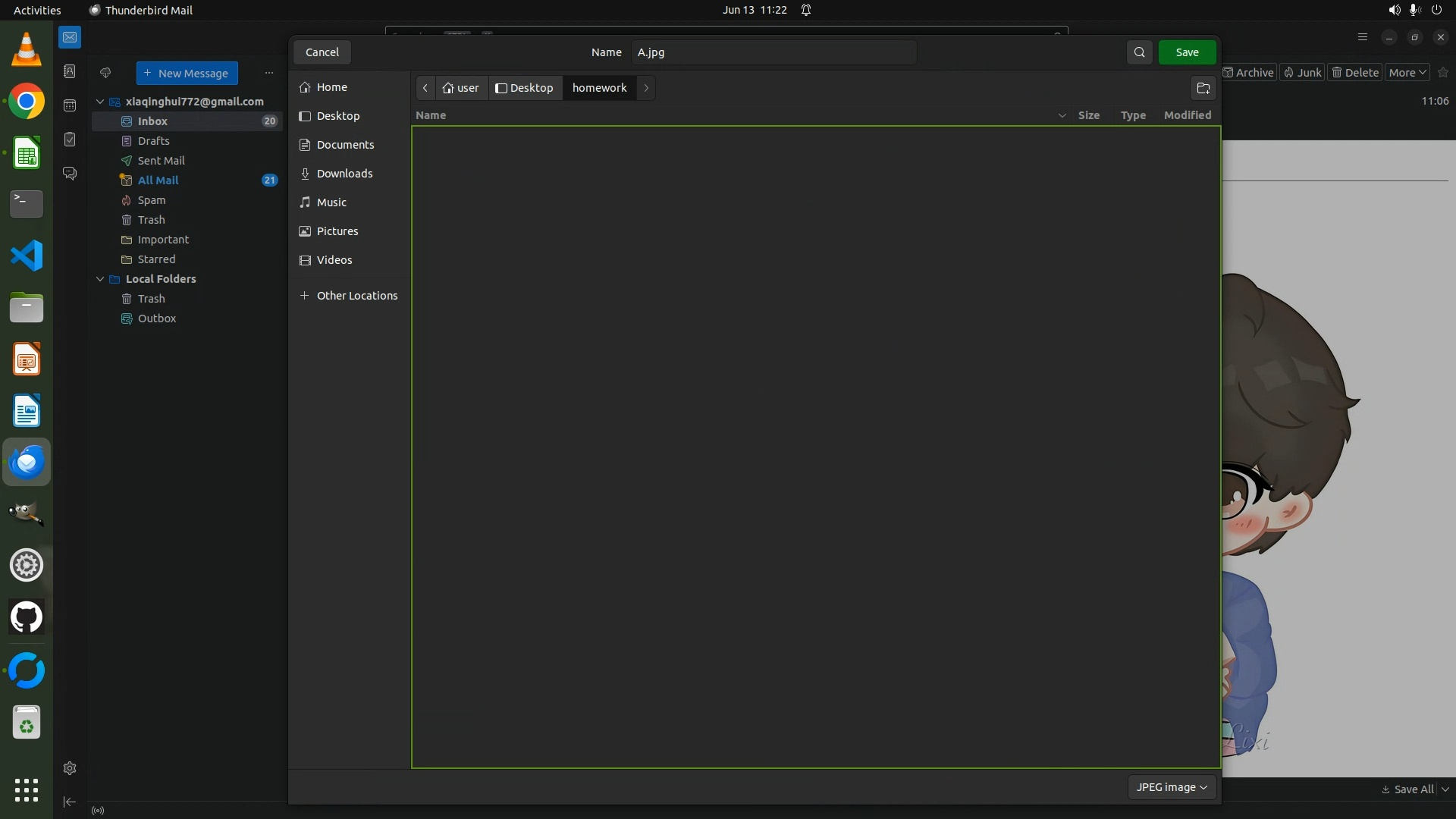Collapse the Local Folders tree
Viewport: 1456px width, 819px height.
point(99,279)
